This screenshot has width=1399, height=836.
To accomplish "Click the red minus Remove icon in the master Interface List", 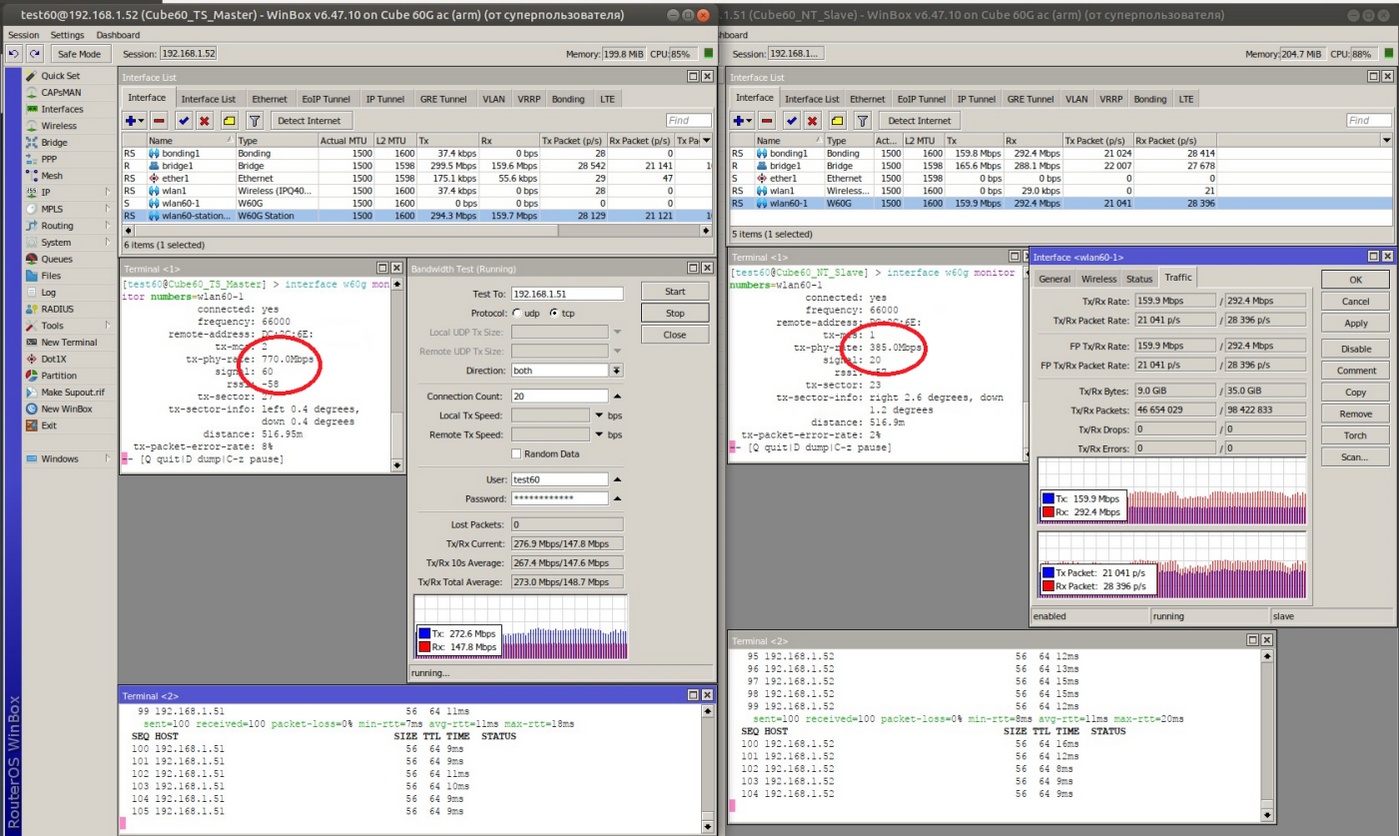I will [x=159, y=120].
